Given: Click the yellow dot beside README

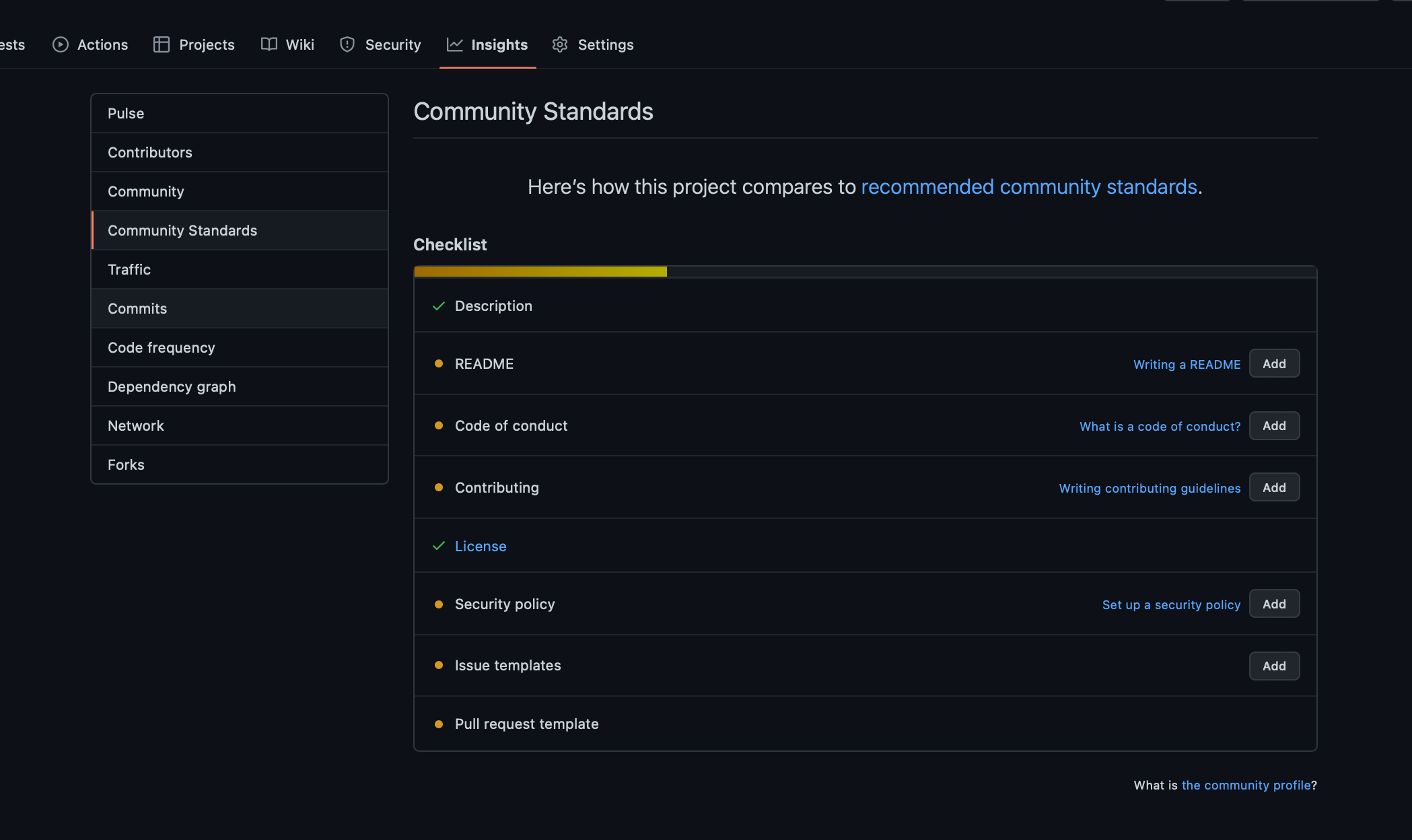Looking at the screenshot, I should click(x=439, y=363).
